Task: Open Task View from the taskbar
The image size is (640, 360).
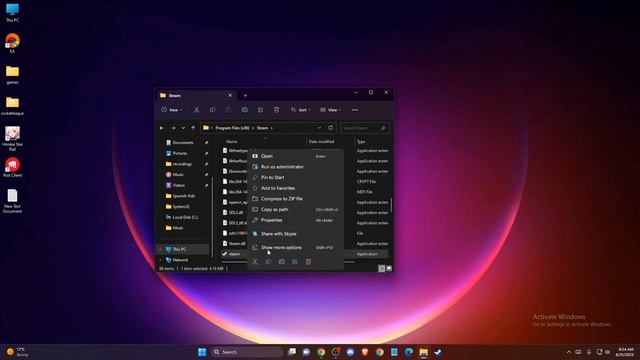Action: click(292, 352)
